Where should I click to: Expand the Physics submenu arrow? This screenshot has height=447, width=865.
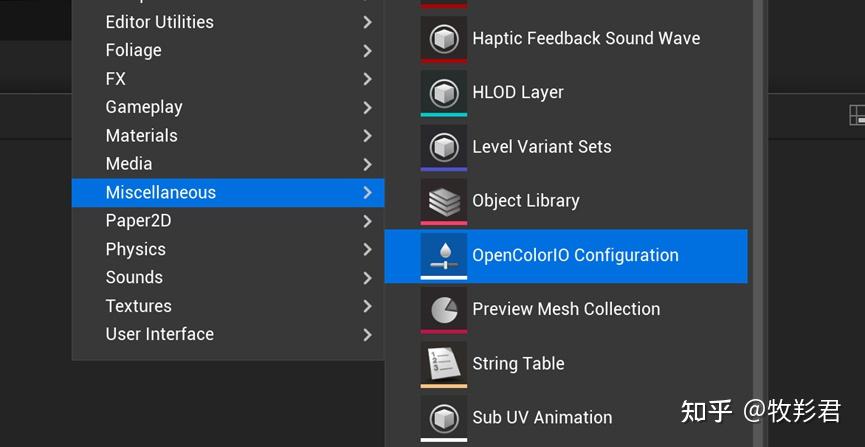[367, 249]
